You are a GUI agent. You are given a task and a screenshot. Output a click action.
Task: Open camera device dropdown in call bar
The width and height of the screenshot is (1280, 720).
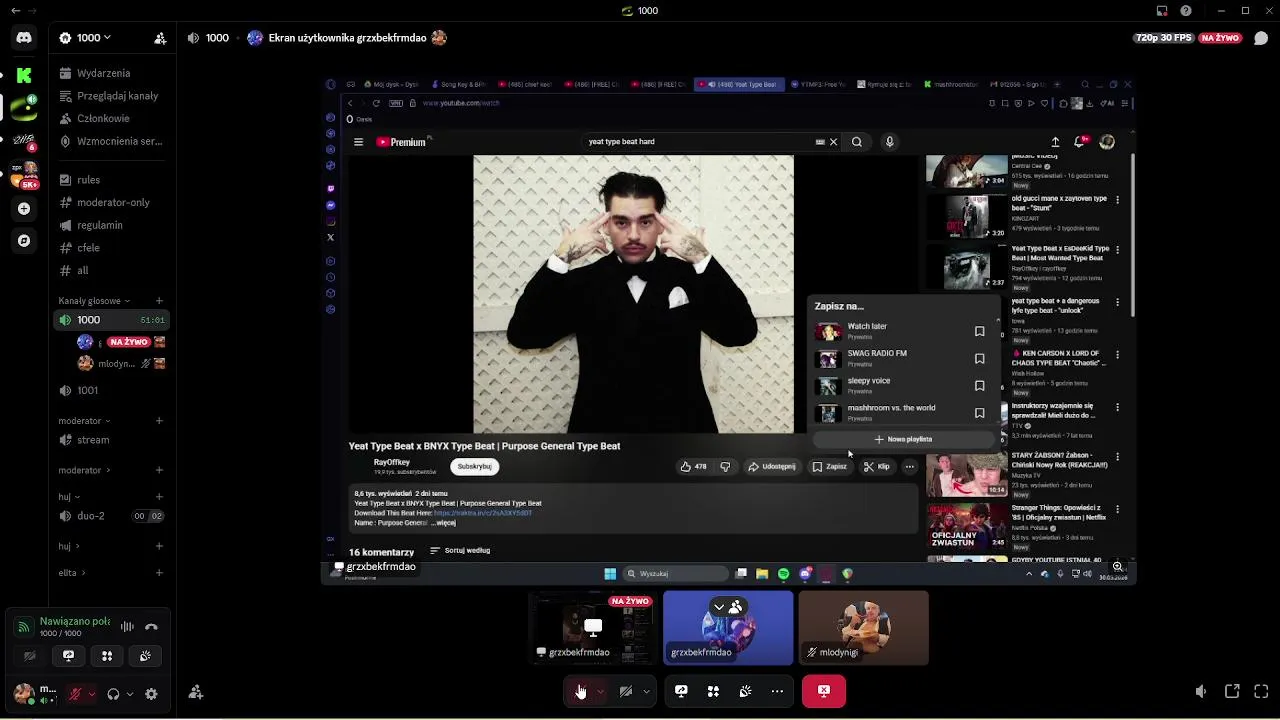(x=646, y=691)
